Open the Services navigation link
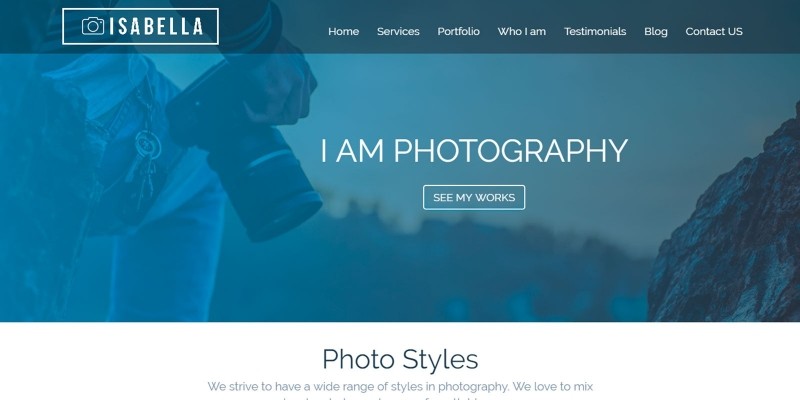Viewport: 800px width, 400px height. coord(398,31)
